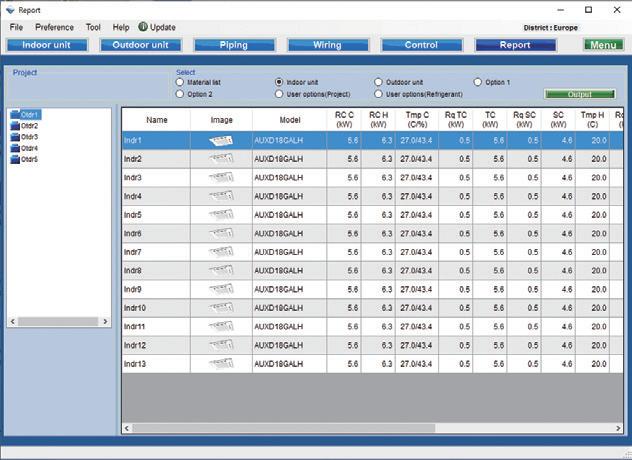Click the RC C (kW) column header
Image resolution: width=632 pixels, height=460 pixels.
(344, 120)
